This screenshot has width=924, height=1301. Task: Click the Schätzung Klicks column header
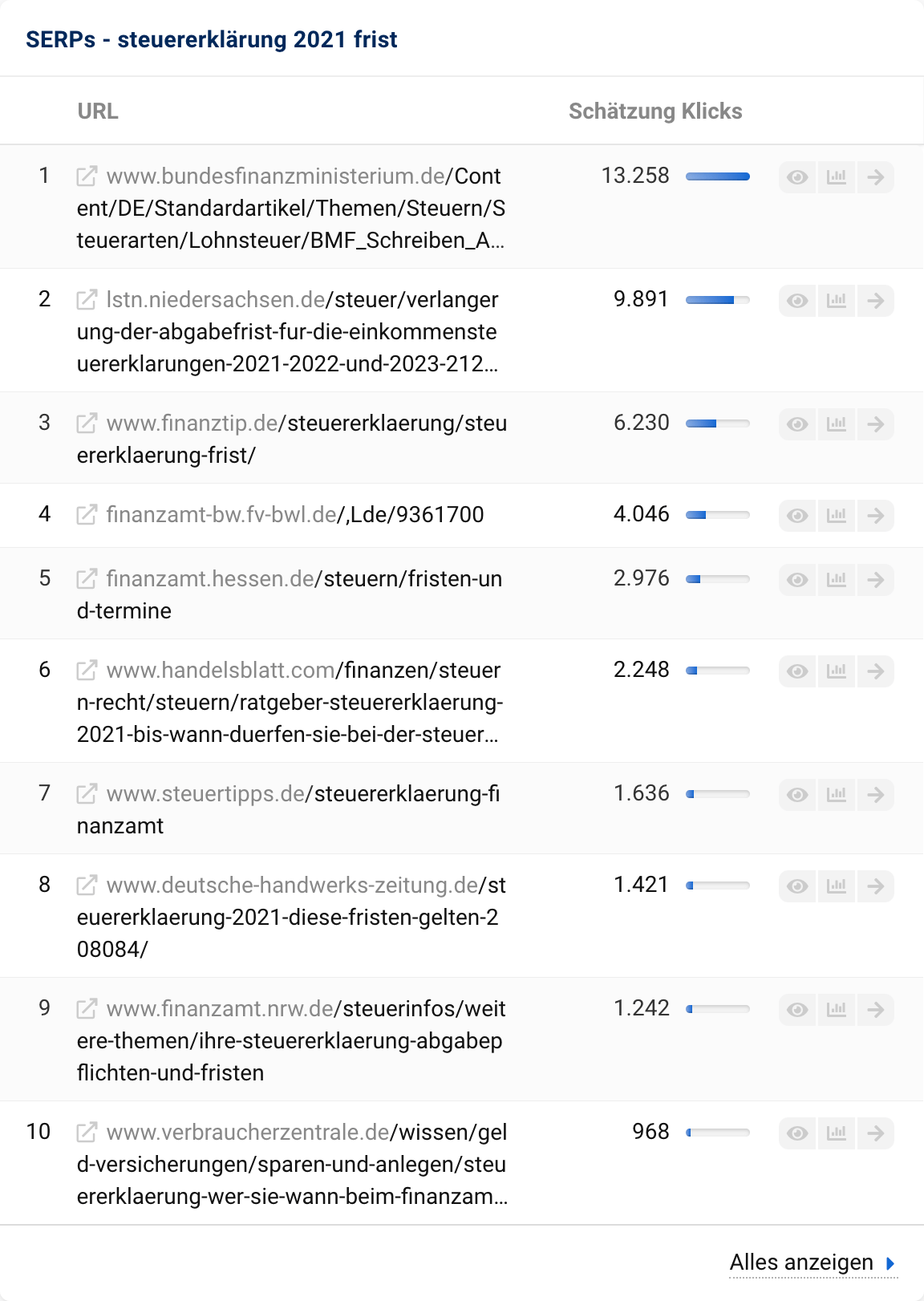point(655,111)
